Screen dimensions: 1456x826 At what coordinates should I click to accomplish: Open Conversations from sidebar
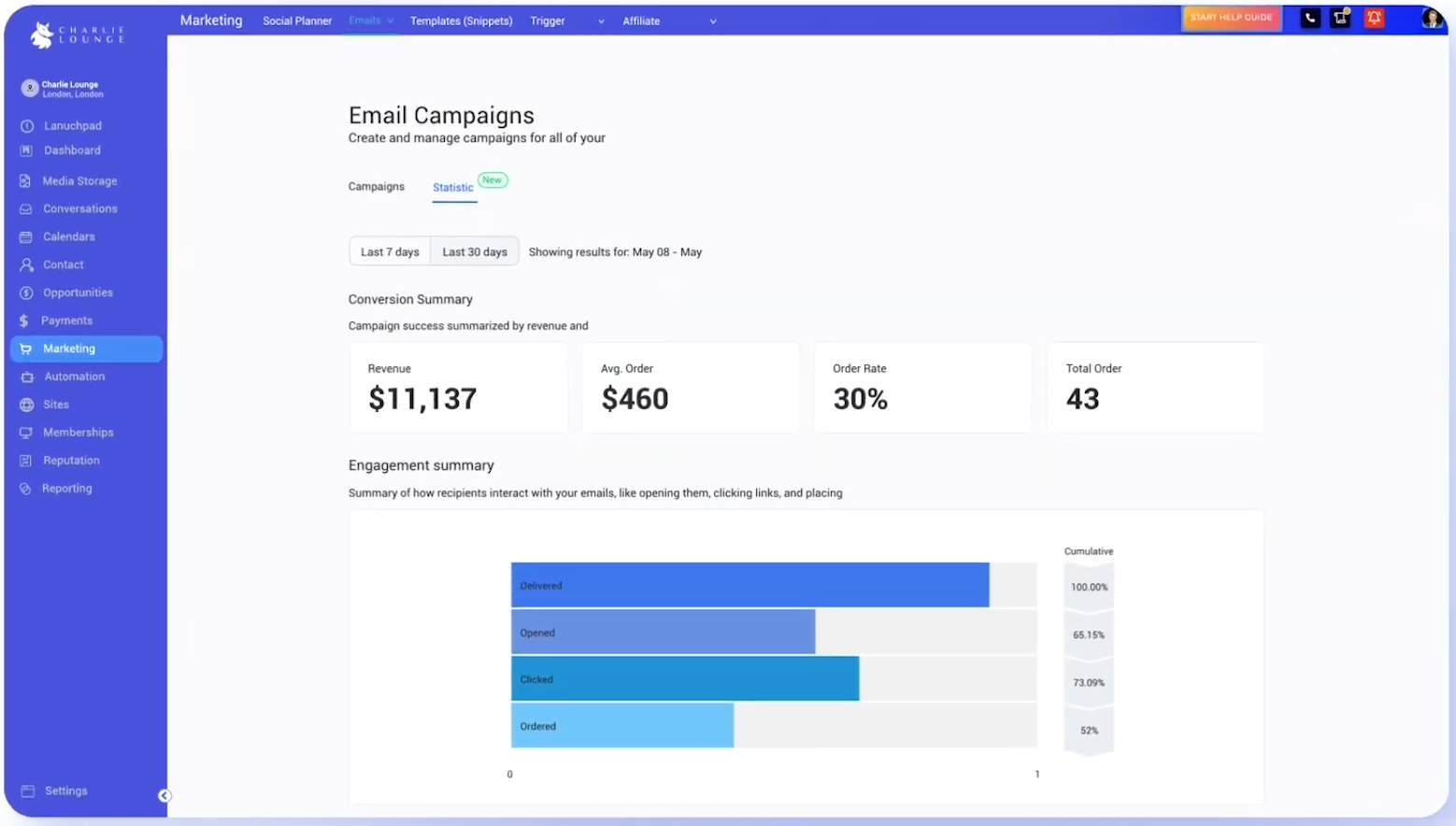tap(80, 209)
